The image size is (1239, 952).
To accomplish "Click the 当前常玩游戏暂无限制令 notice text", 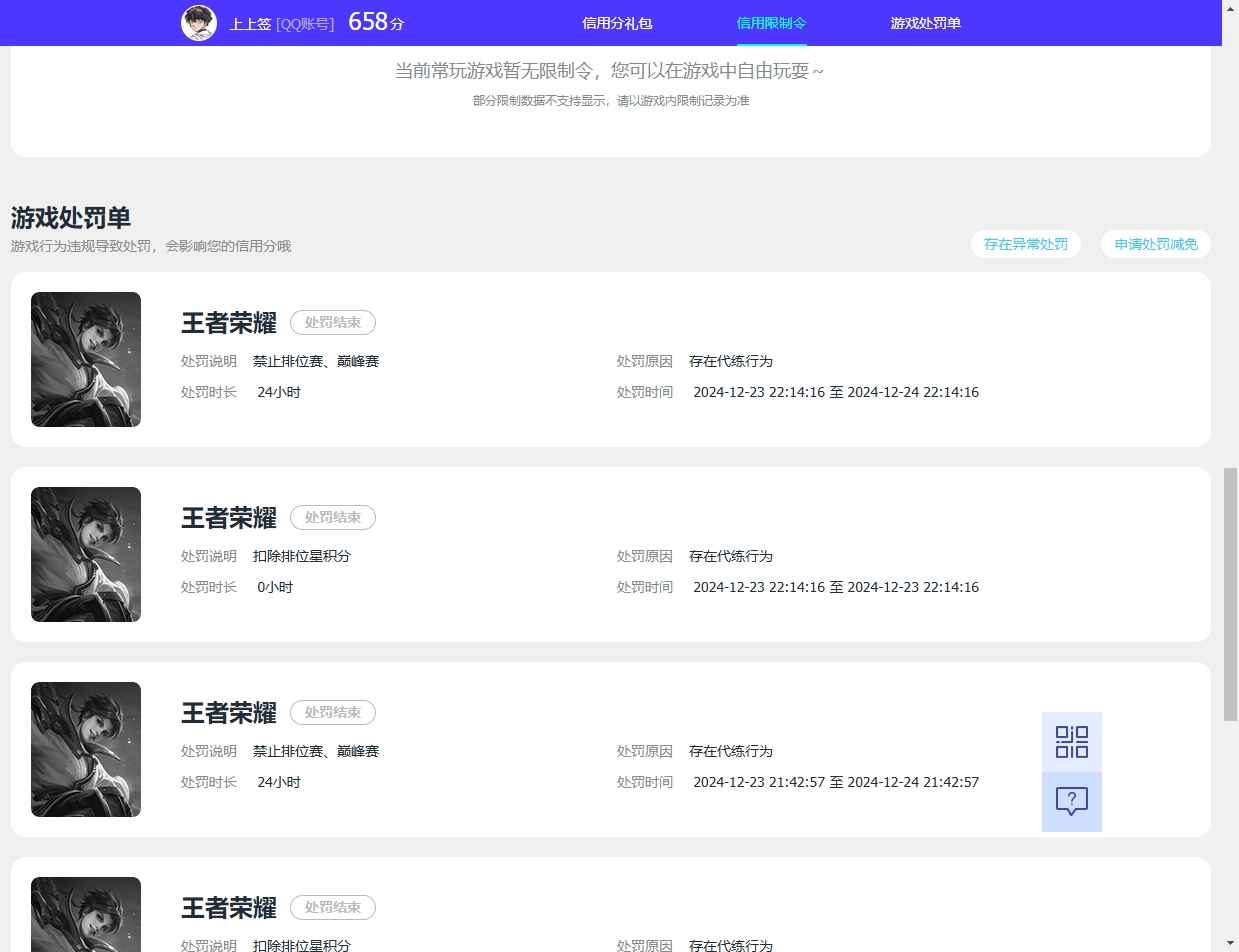I will 610,71.
